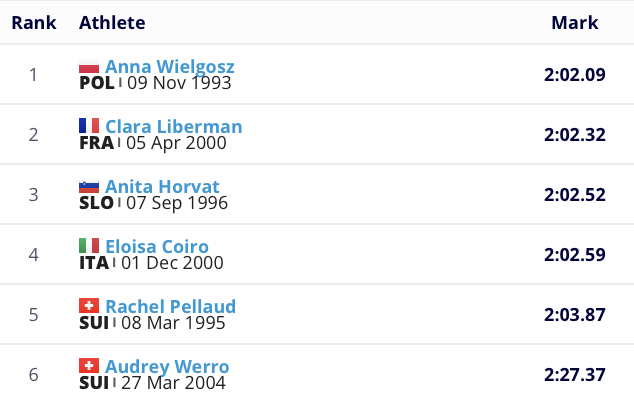The width and height of the screenshot is (634, 402).
Task: Click the Poland flag icon
Action: pyautogui.click(x=89, y=67)
